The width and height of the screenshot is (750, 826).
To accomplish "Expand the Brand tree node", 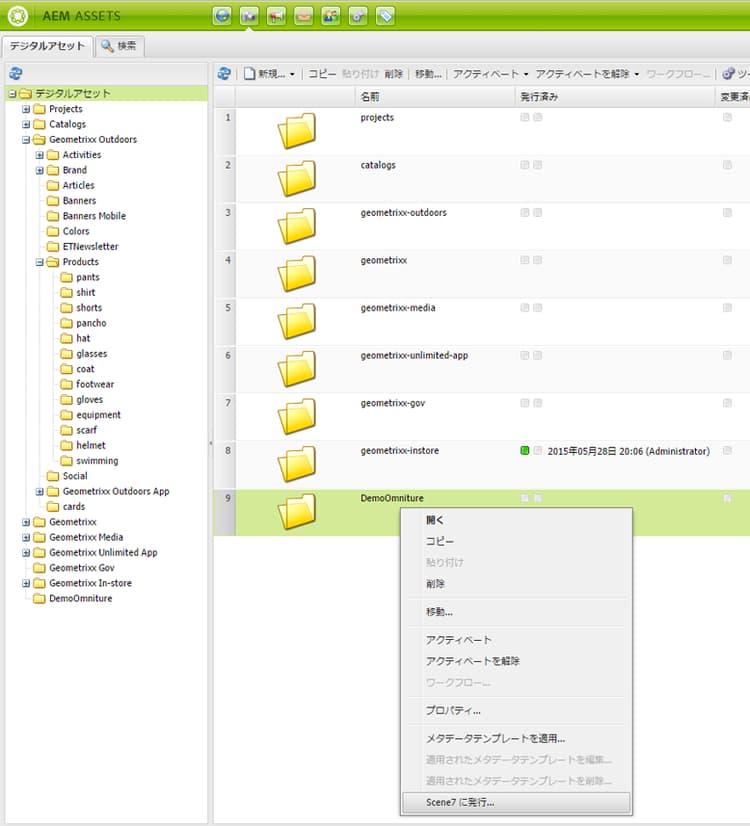I will pyautogui.click(x=40, y=170).
